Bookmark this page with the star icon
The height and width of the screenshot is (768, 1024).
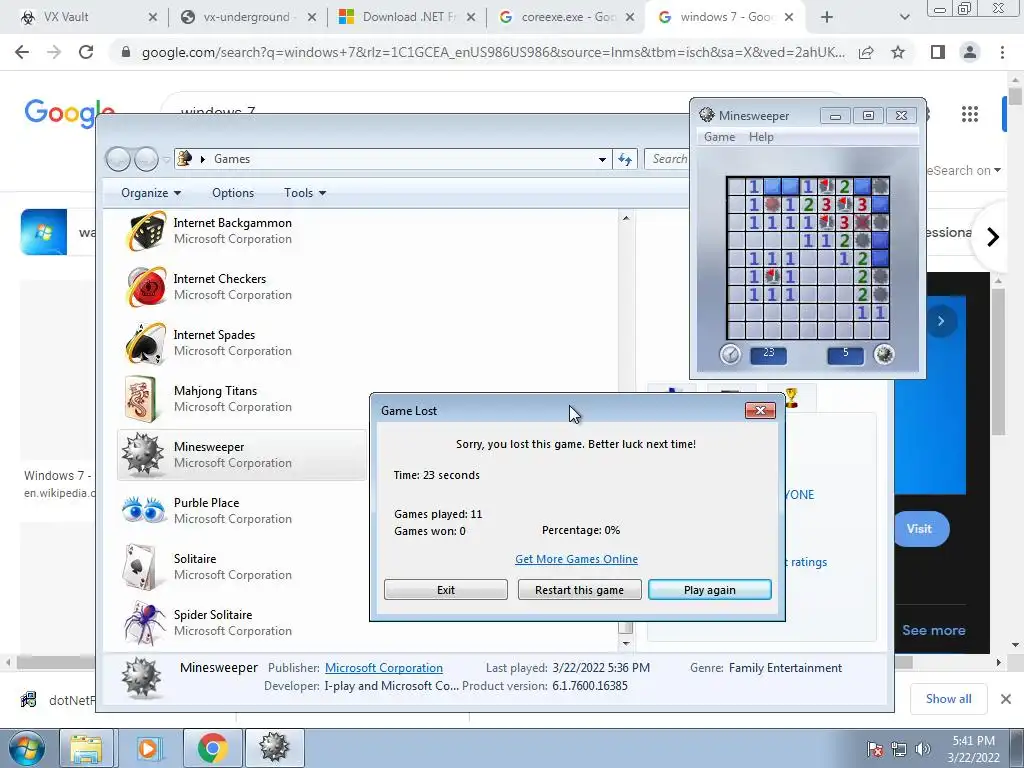click(x=898, y=52)
